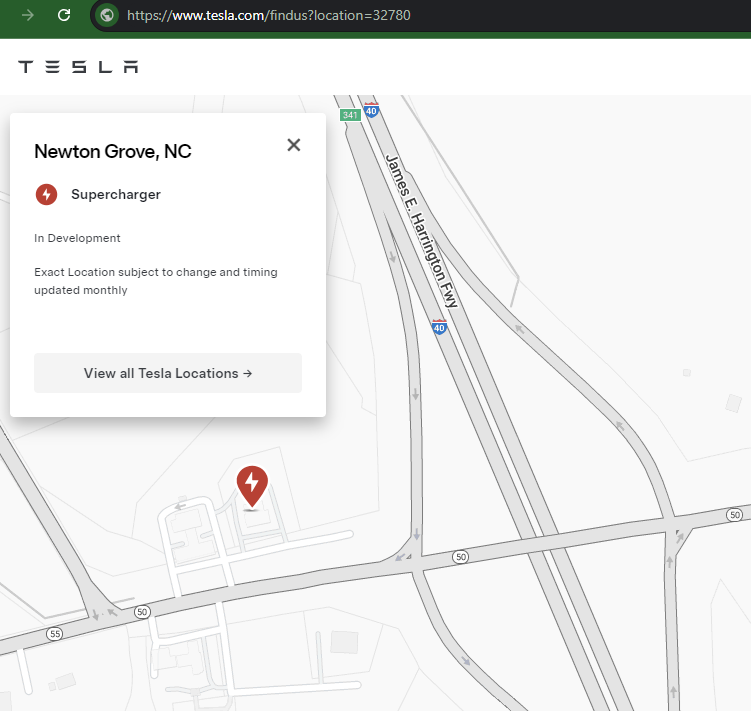Click James E. Harrington Fwy label
751x711 pixels.
point(422,231)
